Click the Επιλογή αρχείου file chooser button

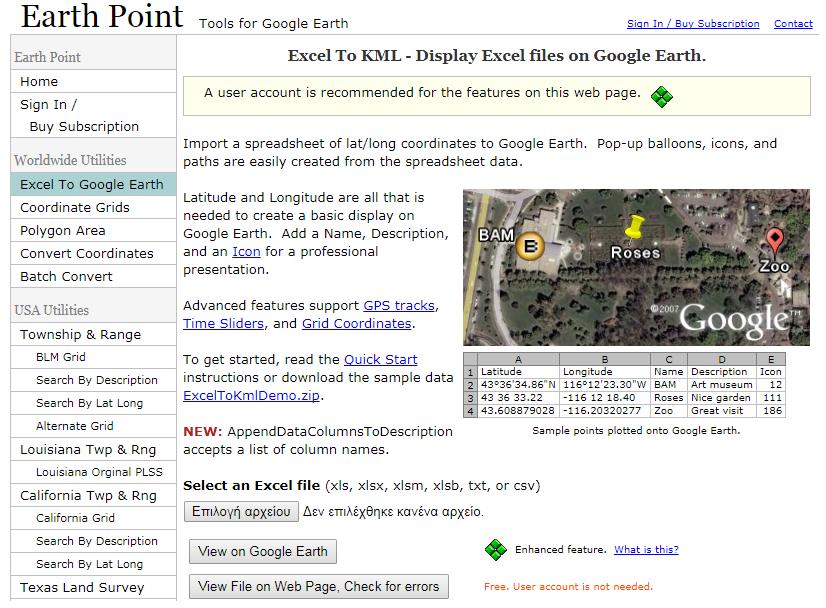click(241, 512)
